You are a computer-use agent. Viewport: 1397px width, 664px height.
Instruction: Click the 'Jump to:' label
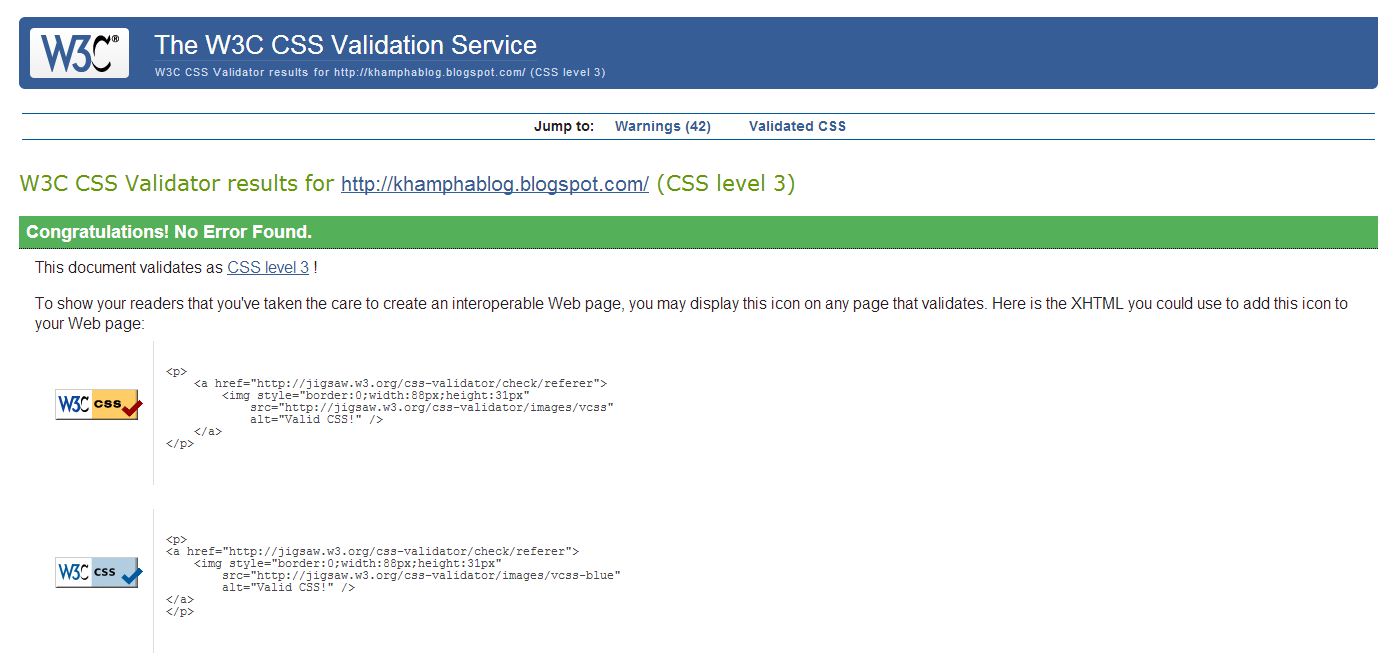(x=564, y=126)
